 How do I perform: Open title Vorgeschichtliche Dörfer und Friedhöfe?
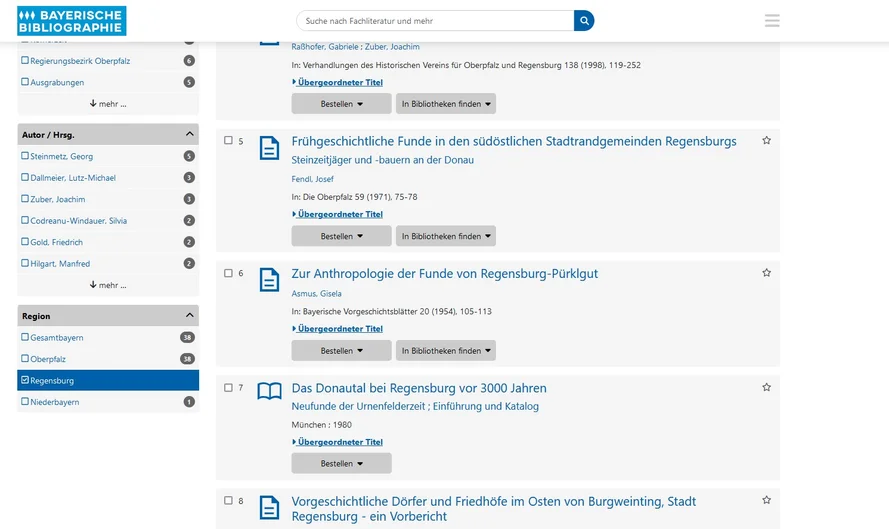(493, 509)
